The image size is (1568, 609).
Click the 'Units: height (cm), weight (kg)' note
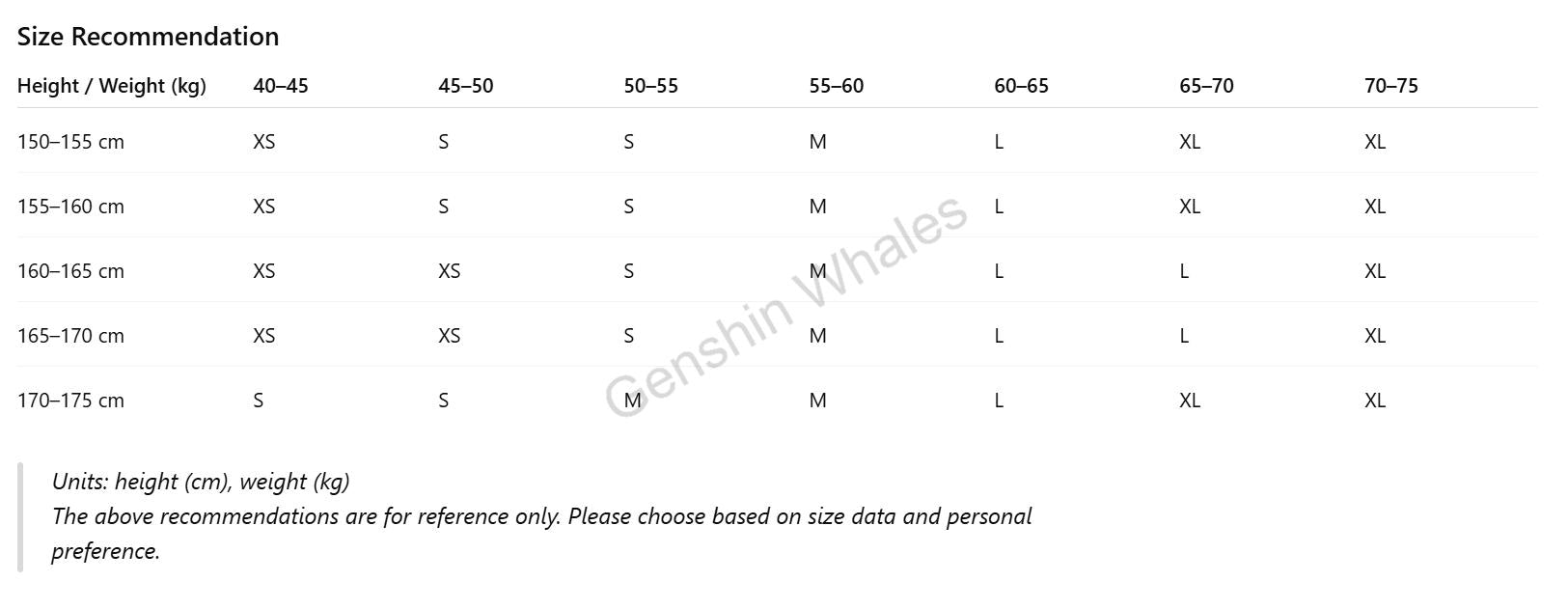click(x=201, y=482)
